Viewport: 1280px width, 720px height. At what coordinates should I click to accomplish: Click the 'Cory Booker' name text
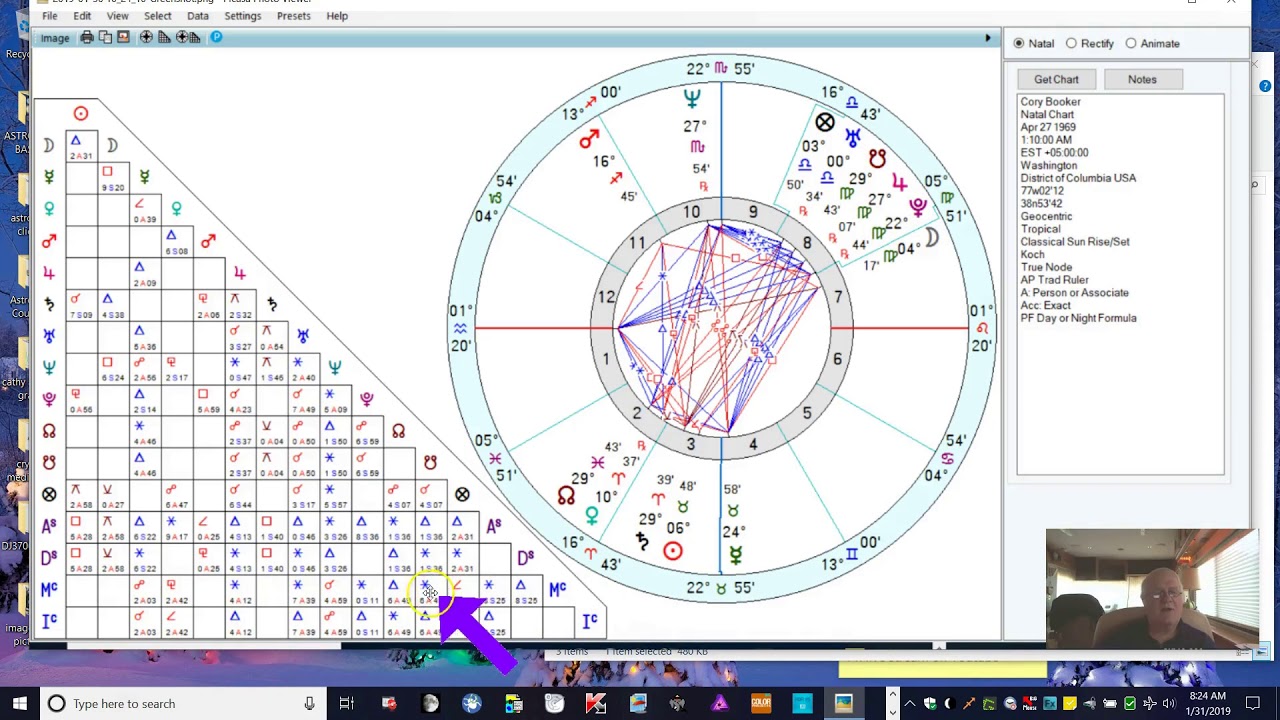[x=1050, y=102]
